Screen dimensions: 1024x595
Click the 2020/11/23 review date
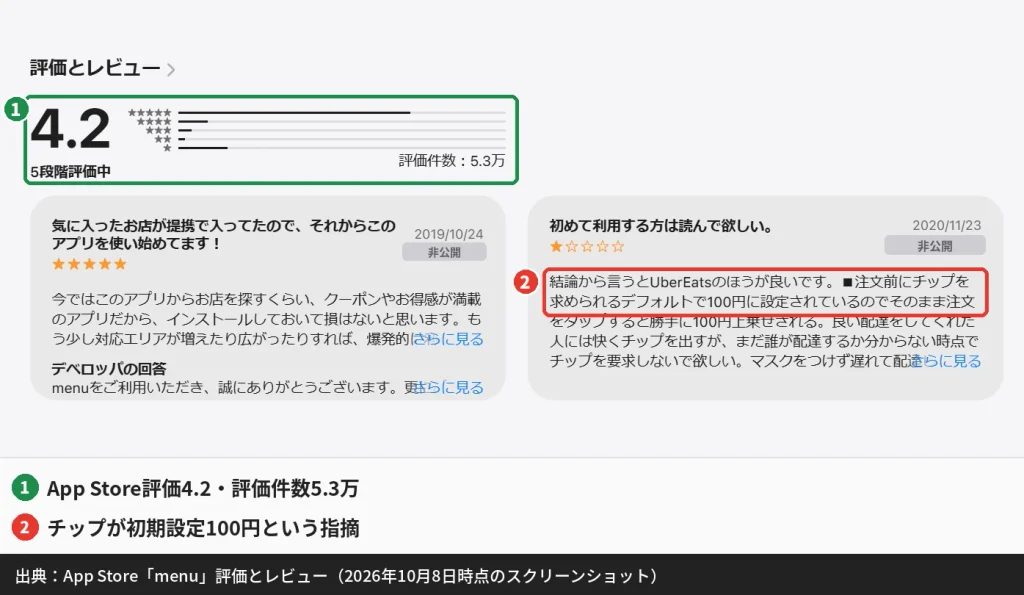(946, 225)
